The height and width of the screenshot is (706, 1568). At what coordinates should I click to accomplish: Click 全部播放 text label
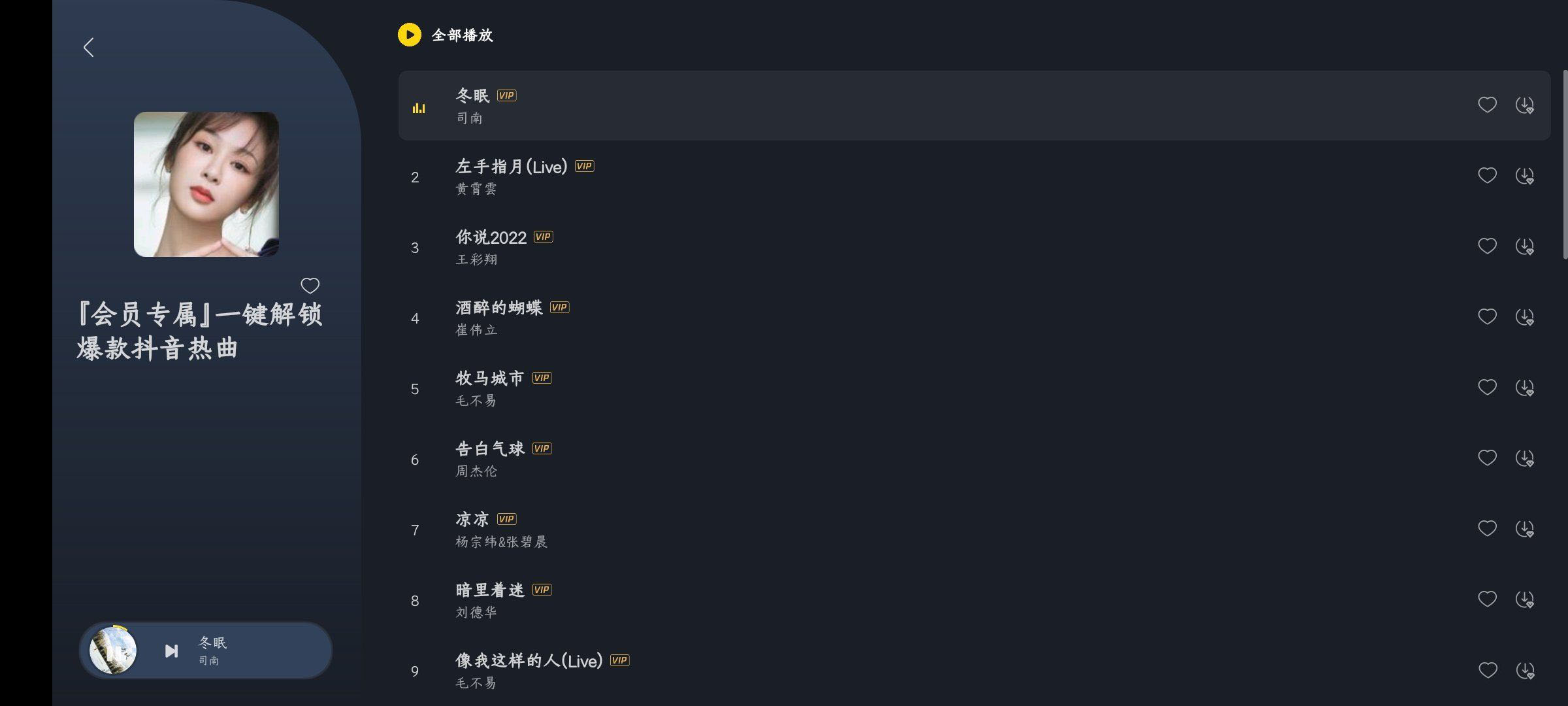coord(462,35)
